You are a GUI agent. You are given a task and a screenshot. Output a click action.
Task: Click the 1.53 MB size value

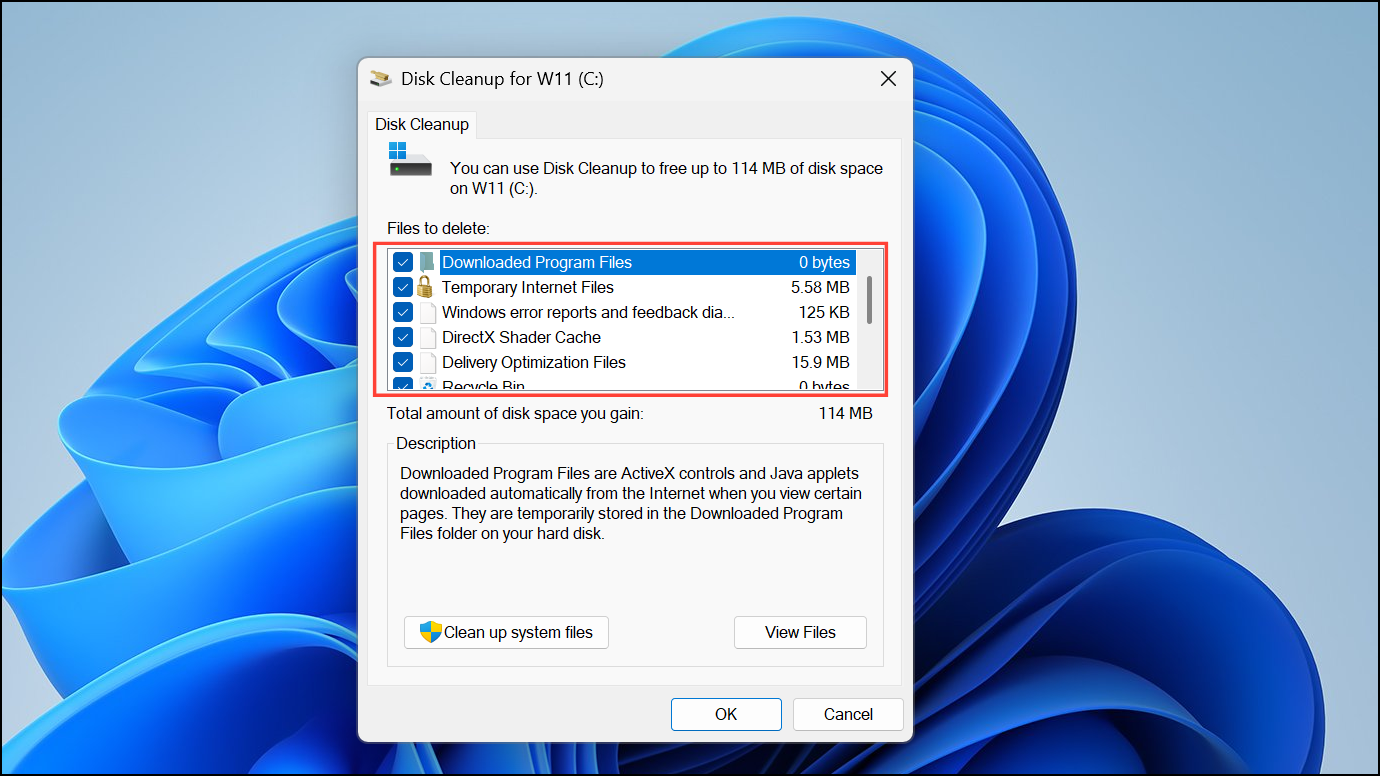pos(820,337)
